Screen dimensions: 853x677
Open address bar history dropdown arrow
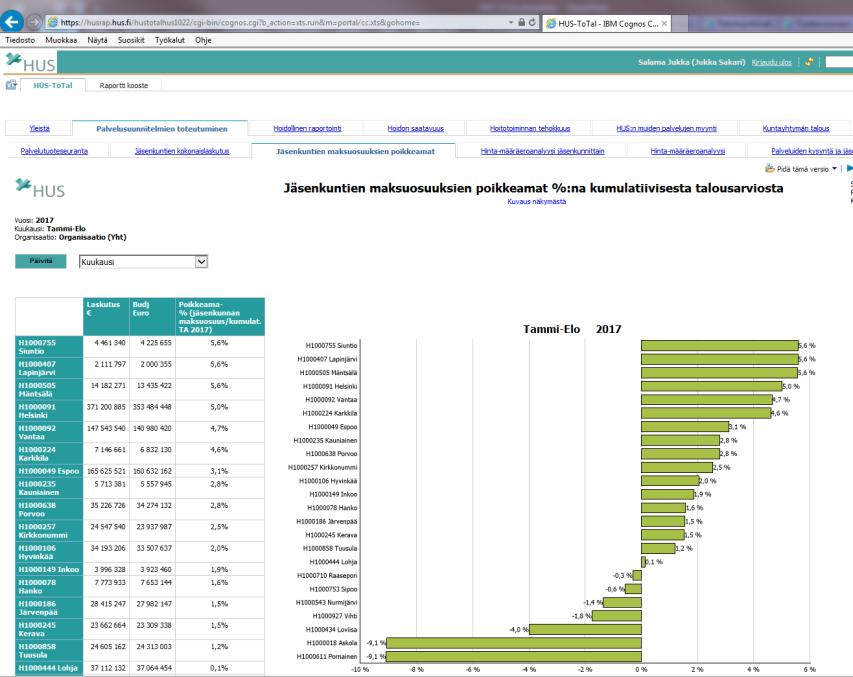tap(511, 22)
